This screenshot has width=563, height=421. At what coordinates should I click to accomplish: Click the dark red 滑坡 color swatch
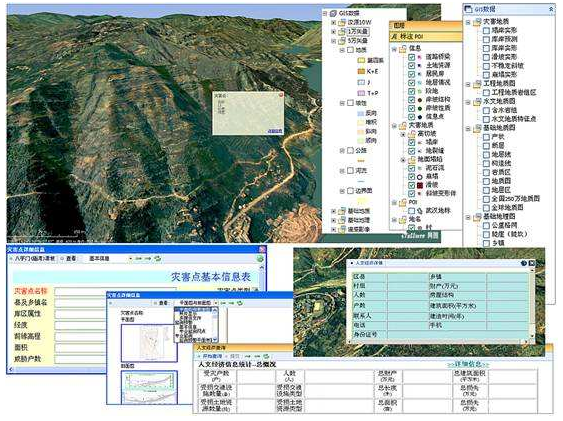pyautogui.click(x=420, y=186)
